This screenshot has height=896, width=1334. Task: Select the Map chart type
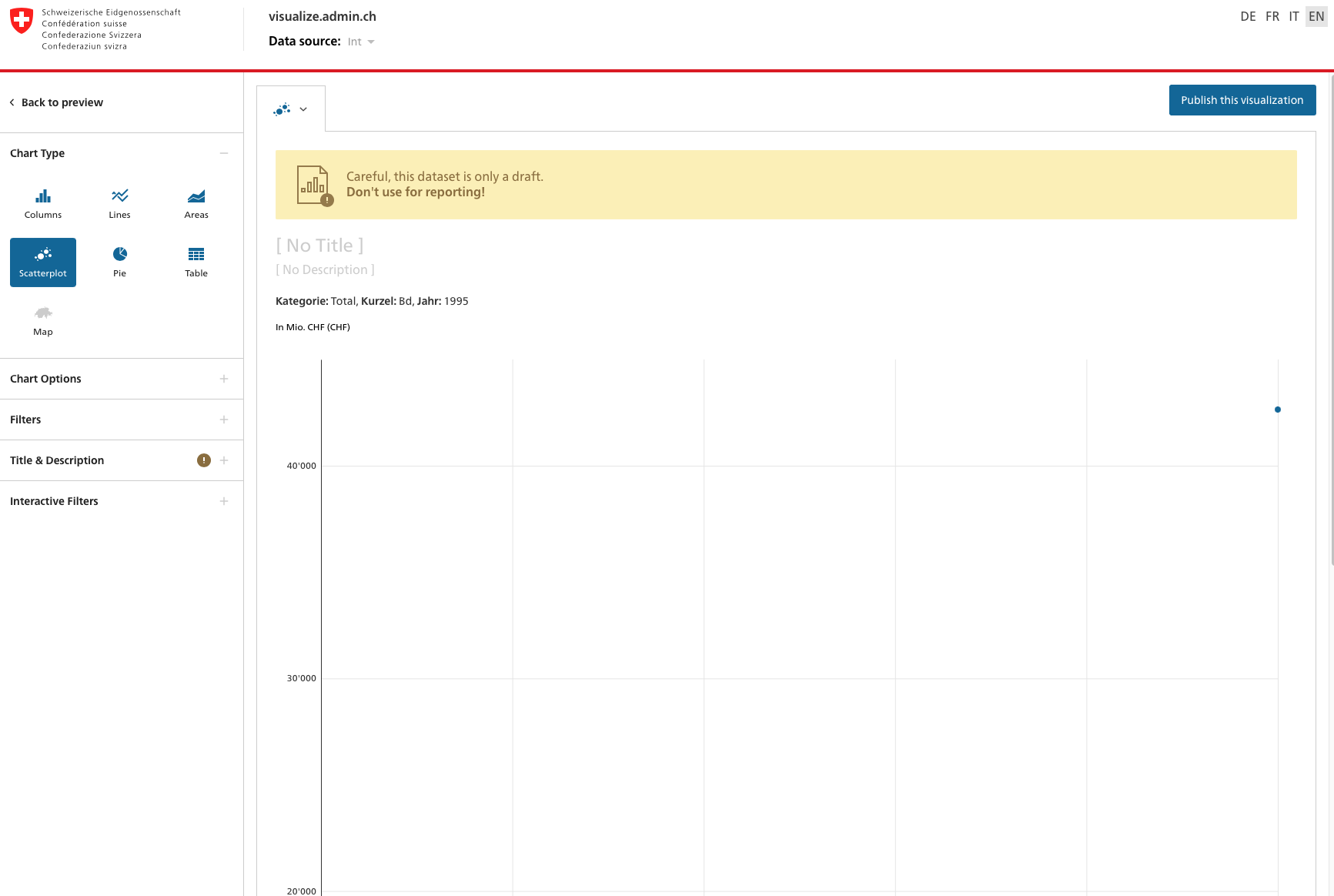(x=42, y=320)
